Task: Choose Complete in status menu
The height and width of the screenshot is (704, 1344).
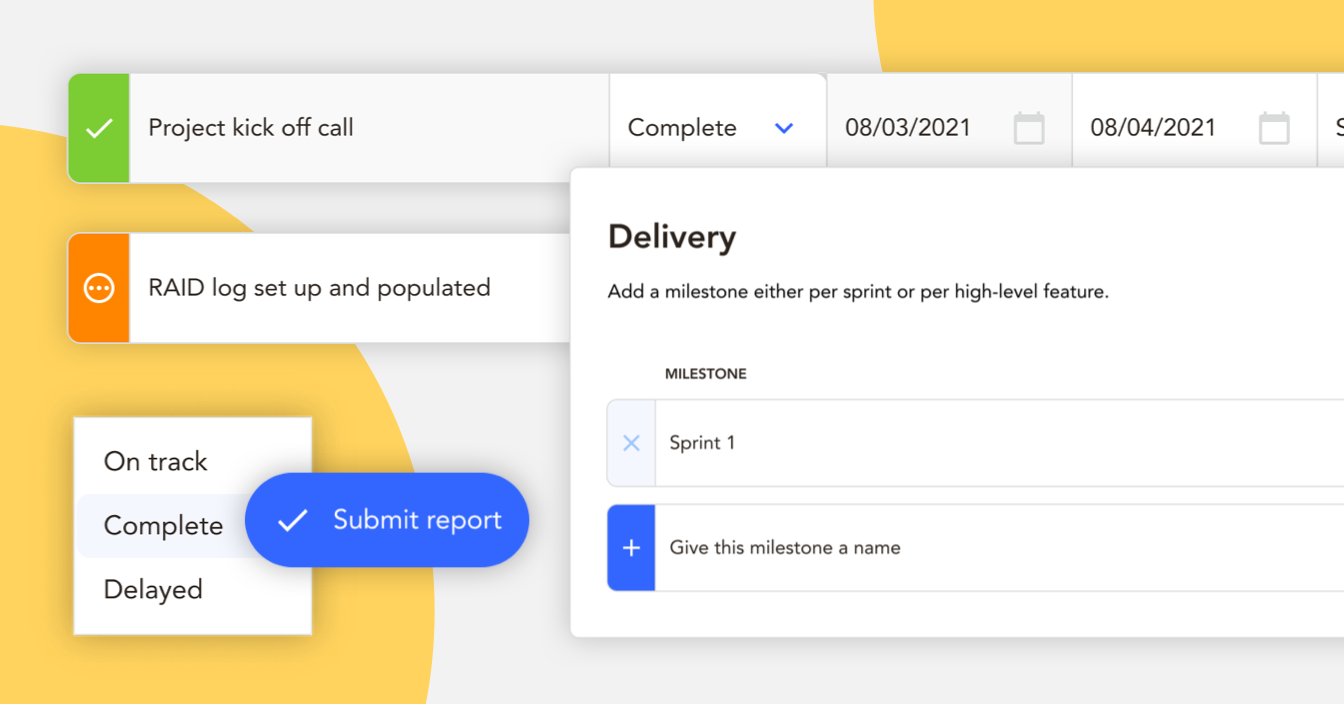Action: (x=163, y=526)
